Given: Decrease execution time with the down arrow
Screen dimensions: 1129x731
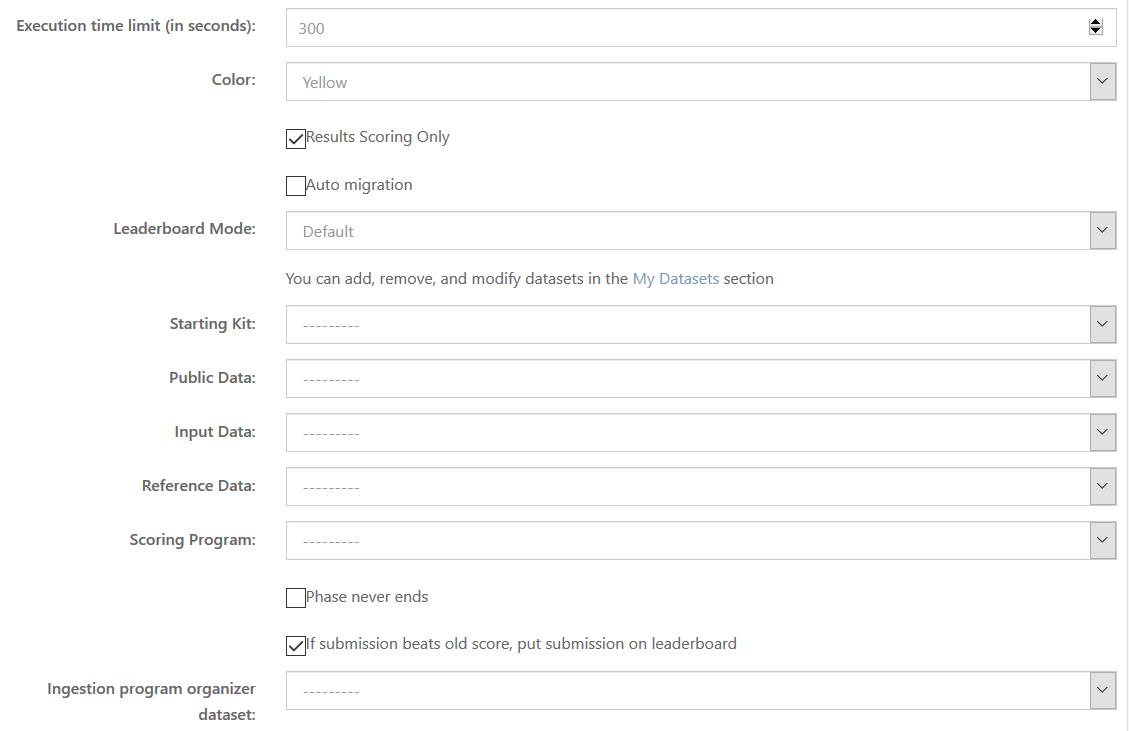Looking at the screenshot, I should tap(1095, 32).
